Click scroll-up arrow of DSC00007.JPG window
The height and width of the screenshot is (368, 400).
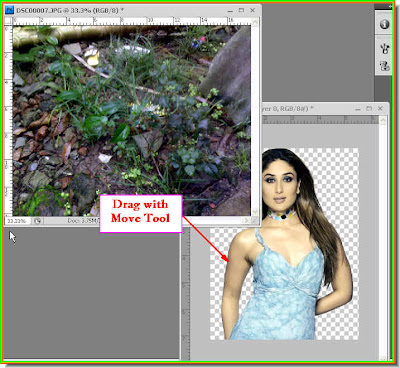[x=255, y=22]
